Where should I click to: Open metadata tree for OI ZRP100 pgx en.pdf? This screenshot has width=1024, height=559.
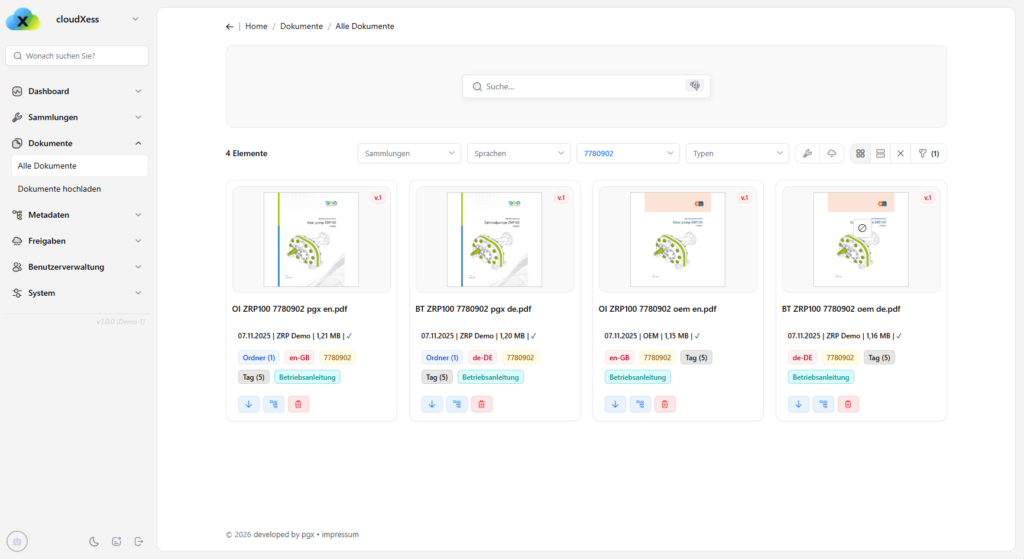[x=274, y=404]
